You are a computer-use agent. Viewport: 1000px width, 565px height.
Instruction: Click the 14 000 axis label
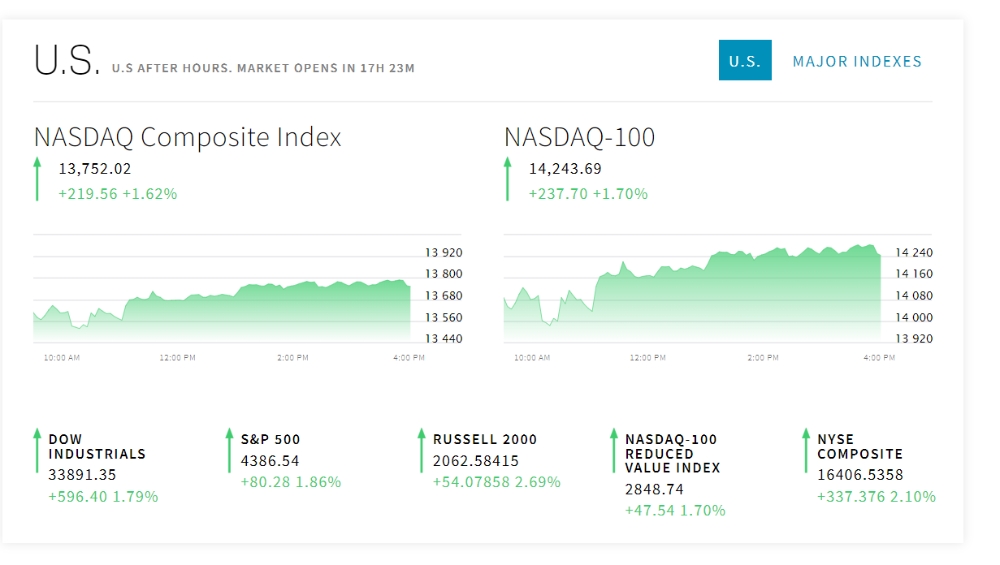(914, 318)
